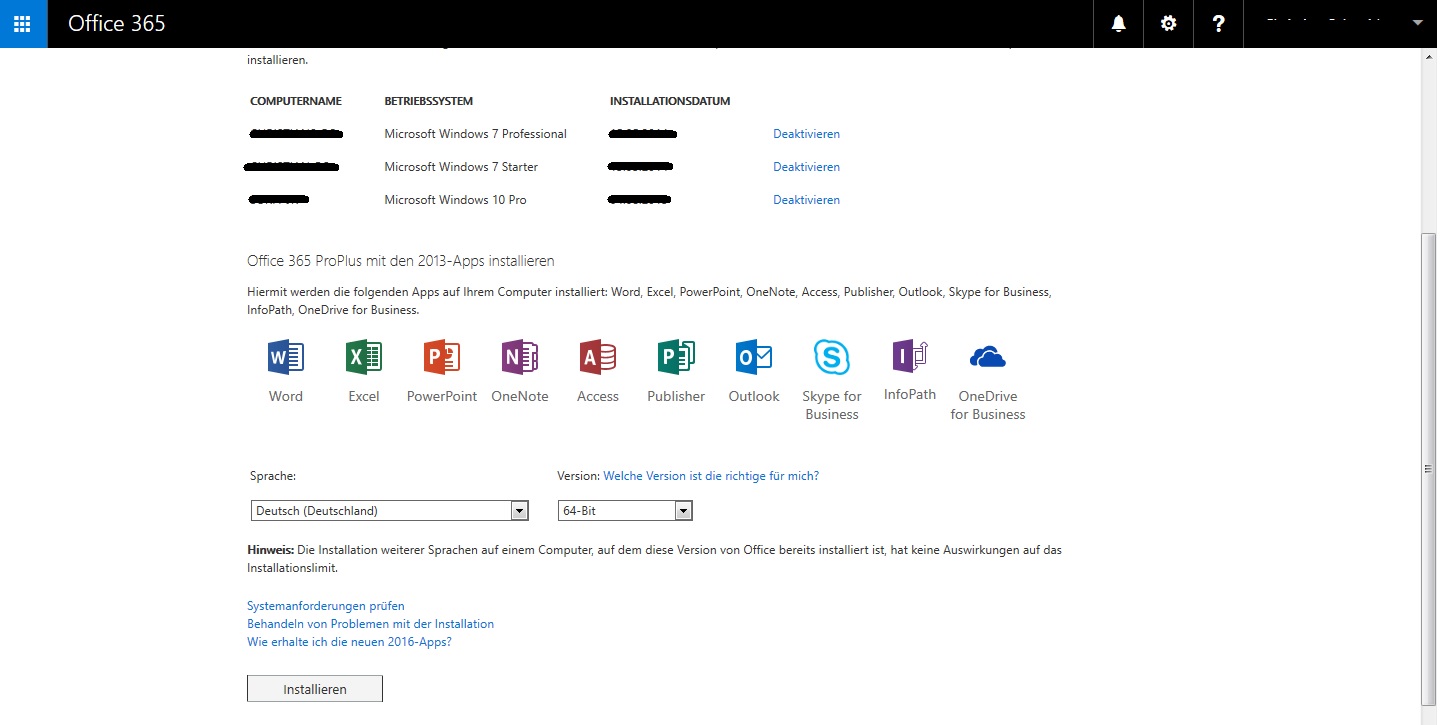The image size is (1440, 725).
Task: Deactivate the Windows 7 Professional computer
Action: coord(806,134)
